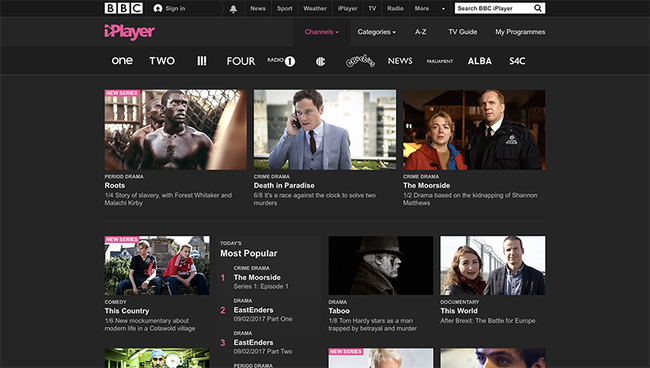The height and width of the screenshot is (368, 650).
Task: Go to iPlayer home via pink logo
Action: [x=129, y=32]
